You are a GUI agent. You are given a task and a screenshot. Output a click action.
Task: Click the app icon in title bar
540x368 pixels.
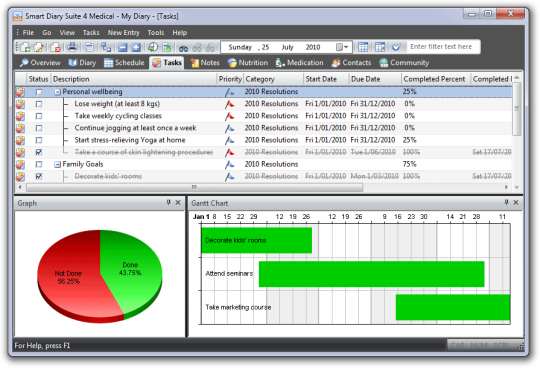click(x=17, y=16)
